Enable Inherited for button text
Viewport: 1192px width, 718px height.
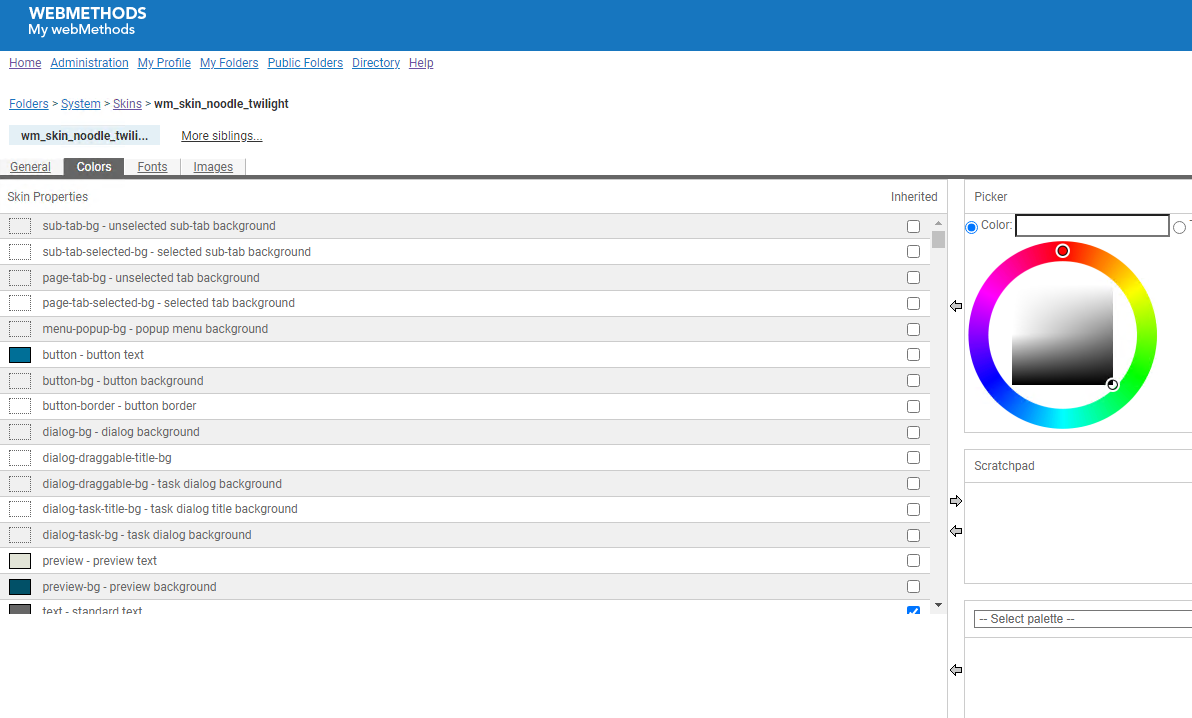(x=913, y=354)
